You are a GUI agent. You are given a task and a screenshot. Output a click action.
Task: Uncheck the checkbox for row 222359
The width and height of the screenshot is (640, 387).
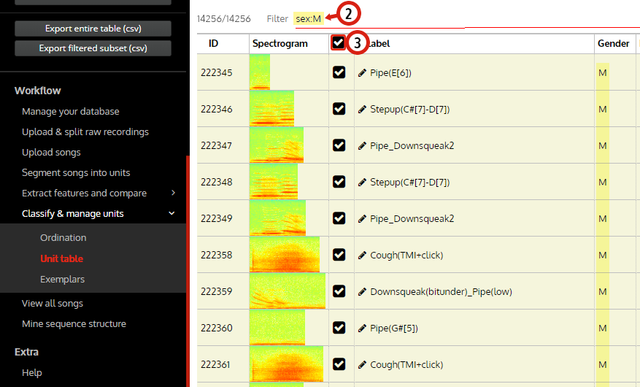click(x=339, y=291)
